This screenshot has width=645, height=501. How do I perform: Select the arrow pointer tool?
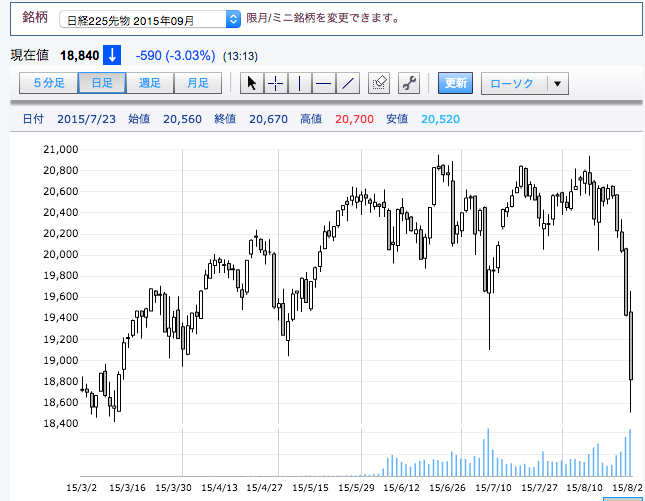coord(252,83)
